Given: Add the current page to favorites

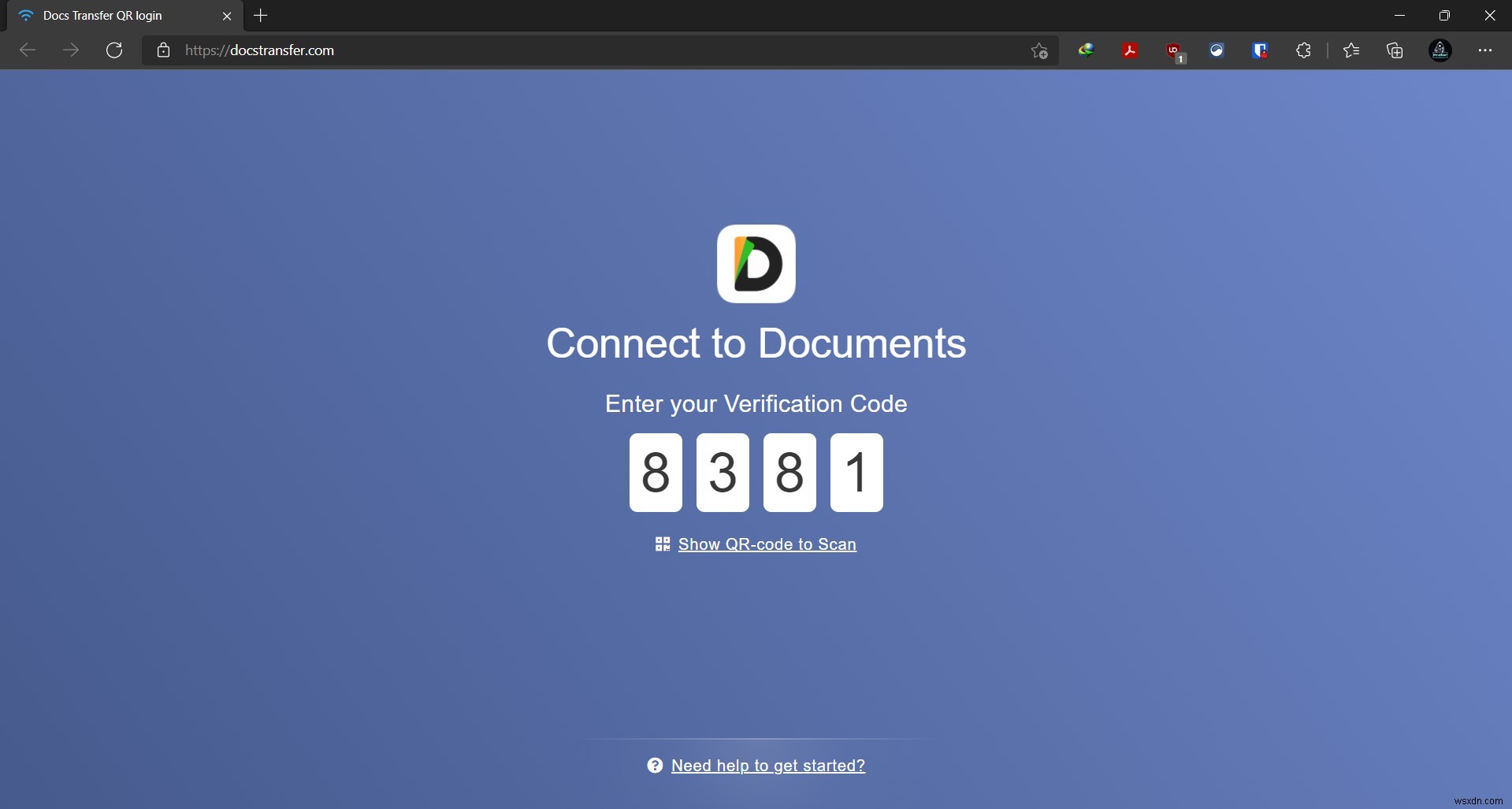Looking at the screenshot, I should 1038,50.
